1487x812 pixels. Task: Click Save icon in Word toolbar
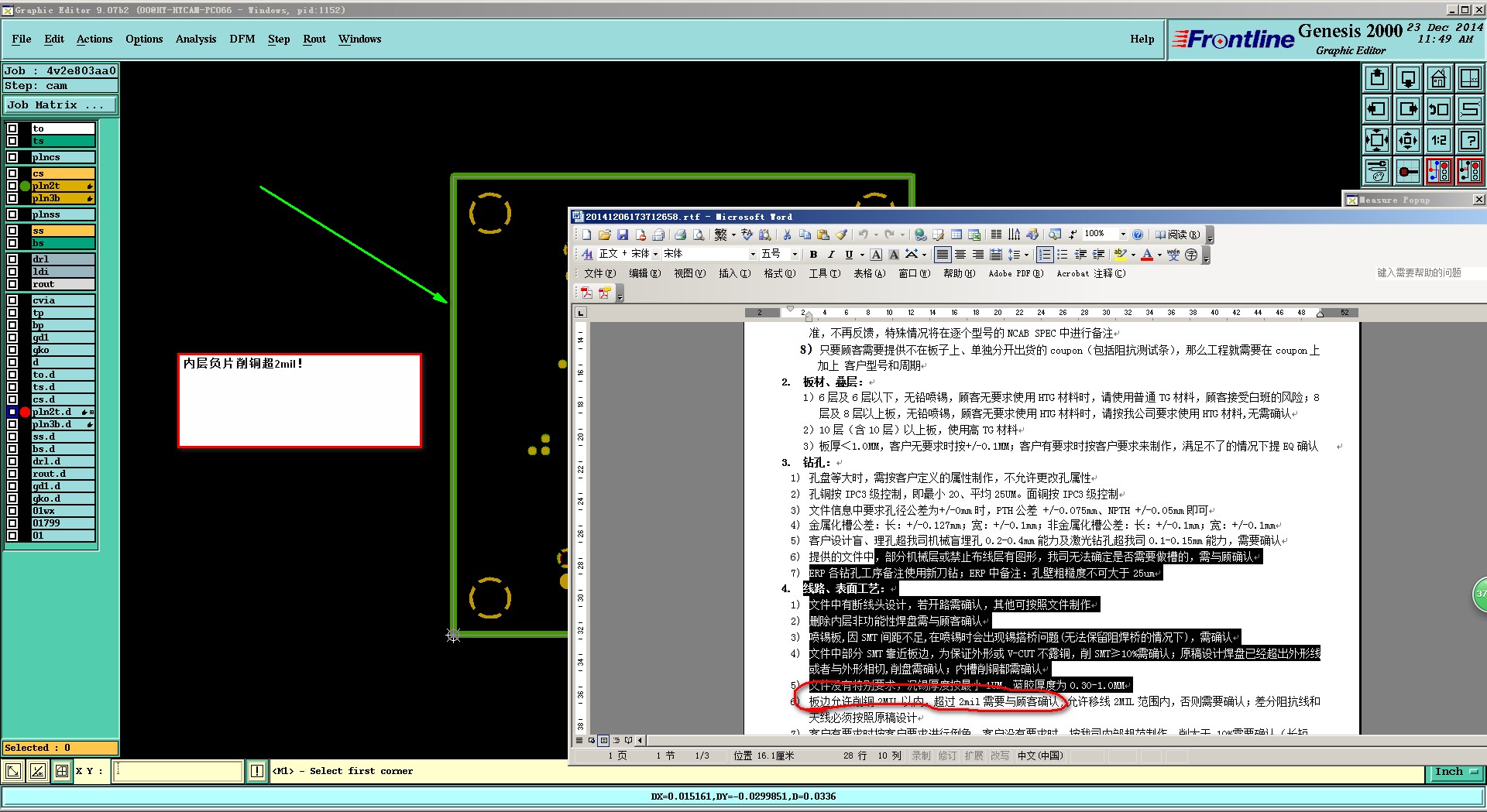(x=623, y=235)
